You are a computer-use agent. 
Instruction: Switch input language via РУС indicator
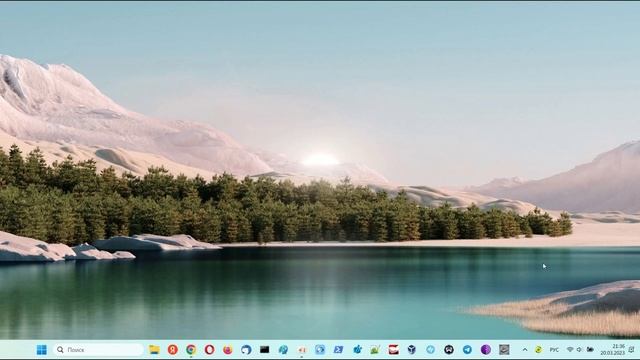tap(554, 350)
